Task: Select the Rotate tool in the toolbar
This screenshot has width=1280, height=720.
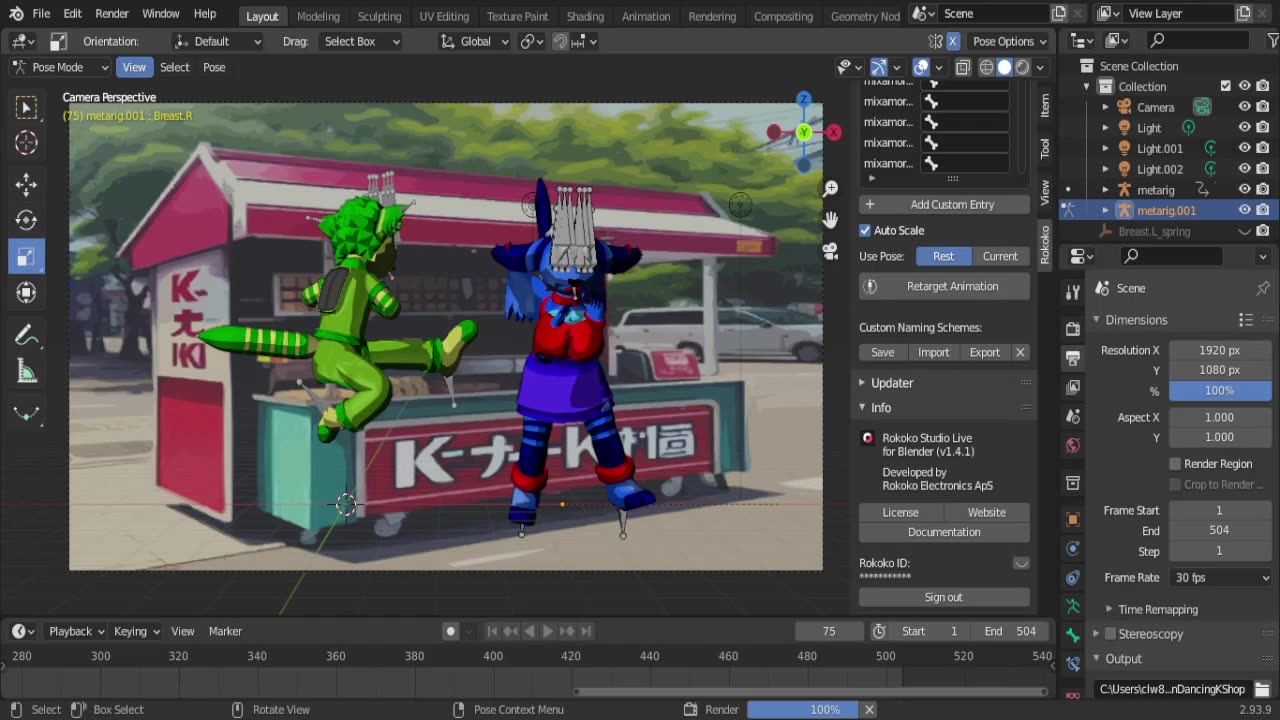Action: click(26, 220)
